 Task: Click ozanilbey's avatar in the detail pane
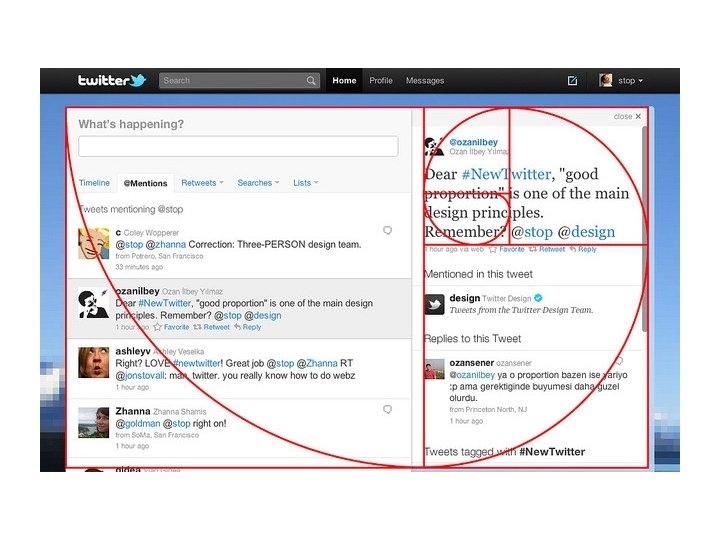pos(434,146)
